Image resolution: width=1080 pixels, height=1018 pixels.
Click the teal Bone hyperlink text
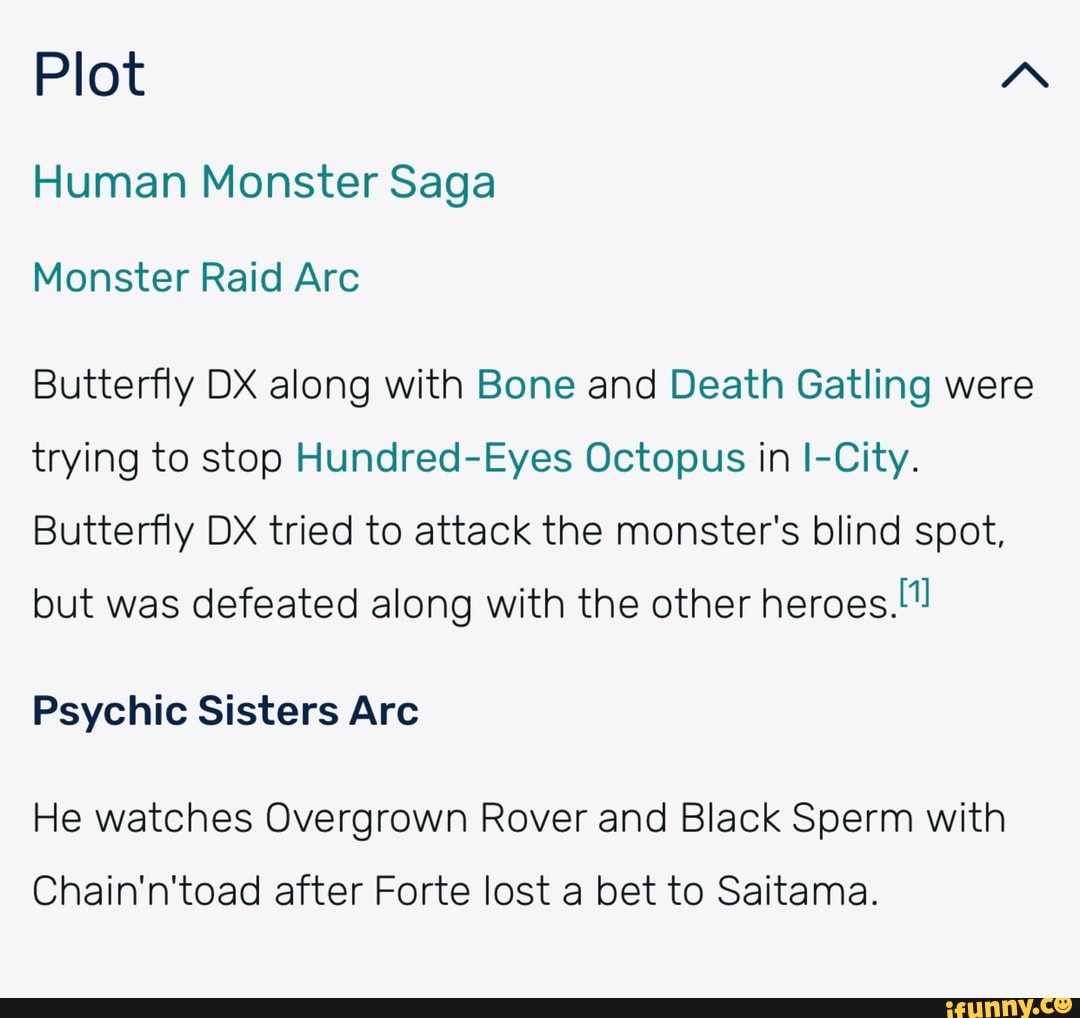525,384
